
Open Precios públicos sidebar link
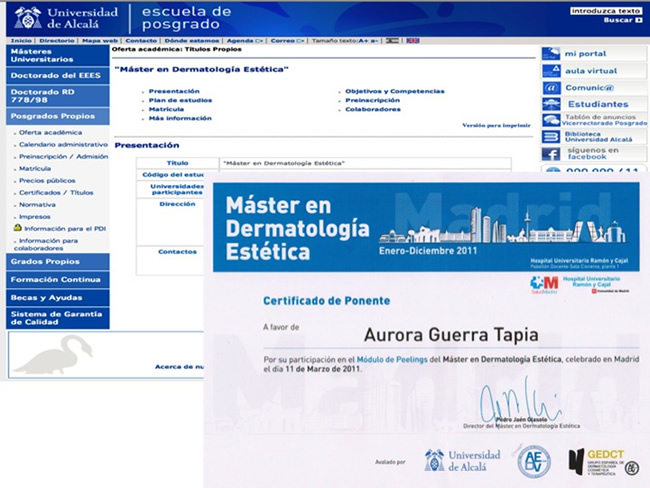click(x=47, y=180)
